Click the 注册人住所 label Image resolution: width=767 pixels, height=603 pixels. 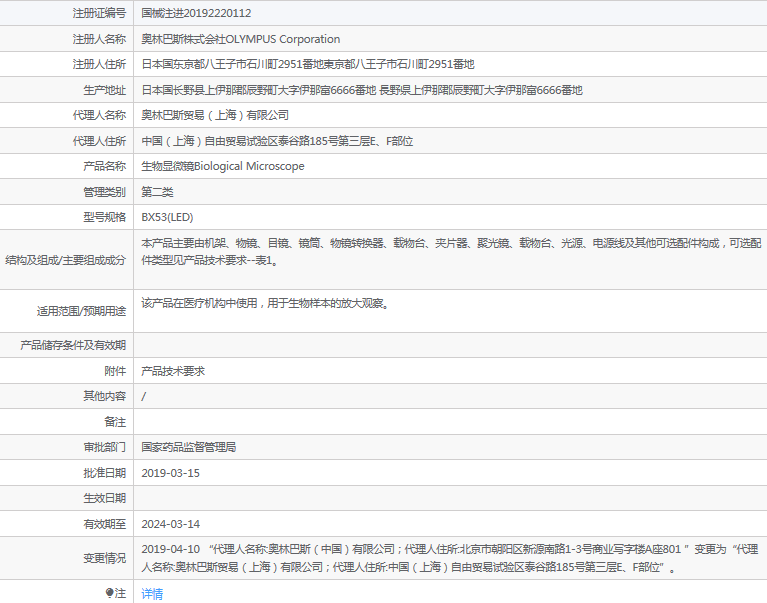(99, 65)
